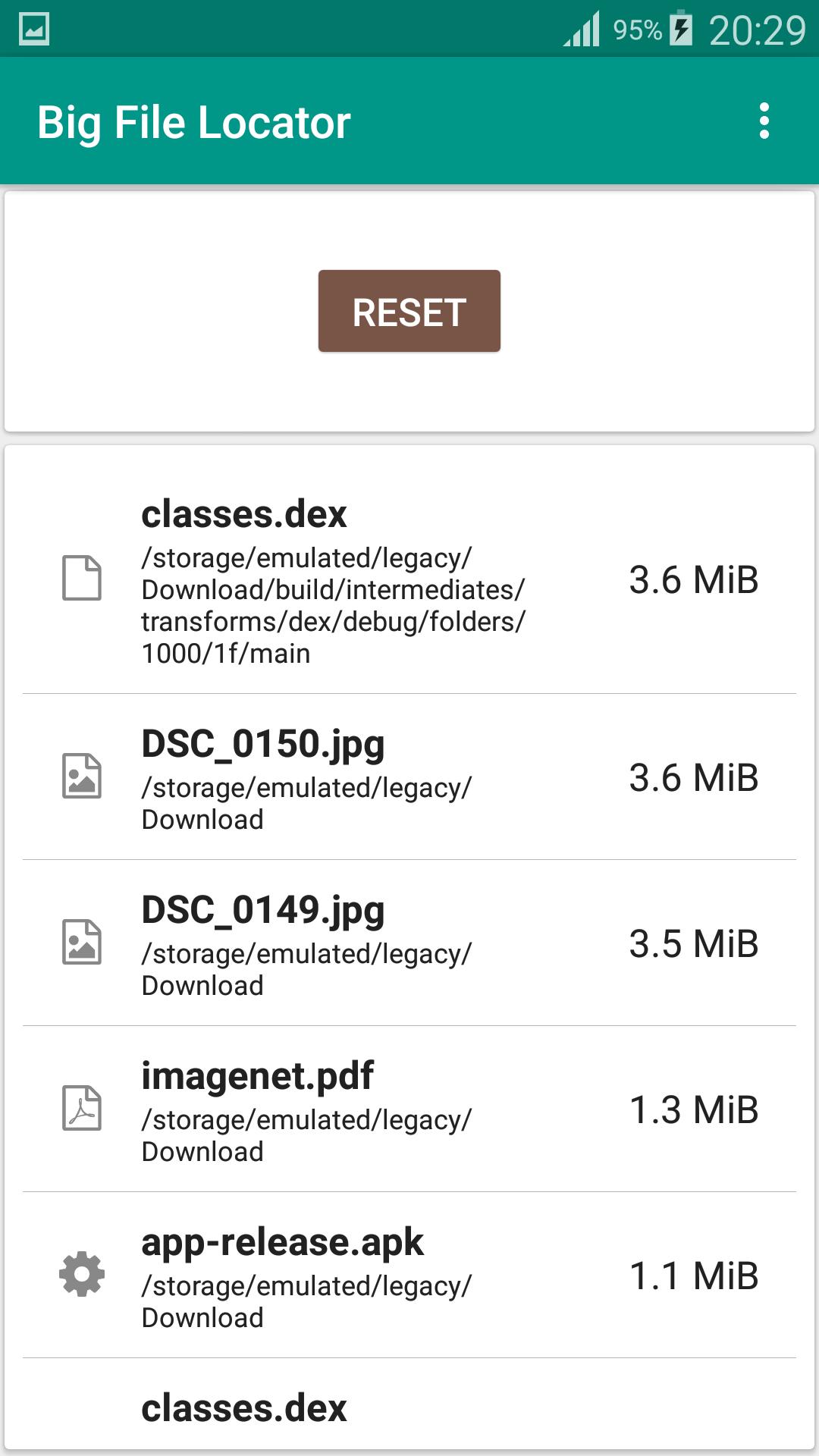Viewport: 819px width, 1456px height.
Task: Open the classes.dex 3.6 MiB entry
Action: tap(409, 579)
